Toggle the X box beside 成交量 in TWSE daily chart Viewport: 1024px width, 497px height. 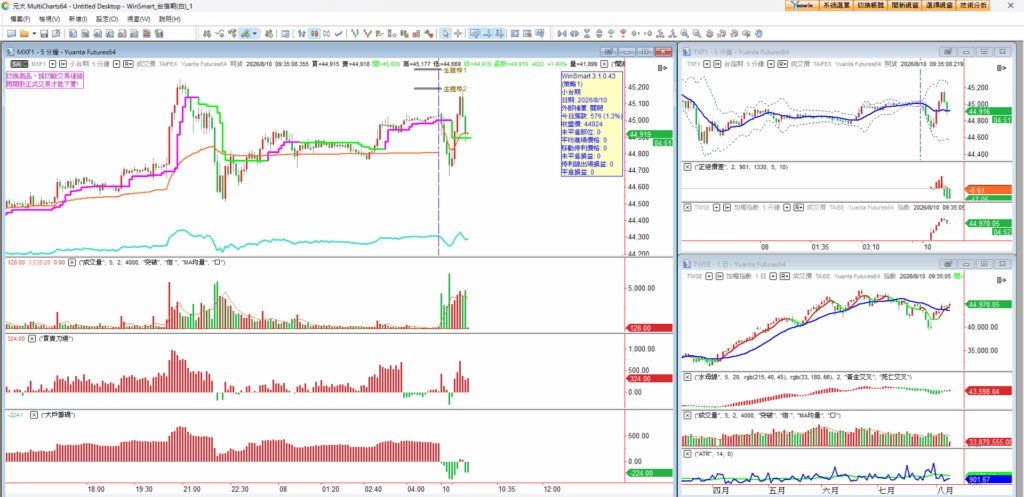click(x=687, y=415)
